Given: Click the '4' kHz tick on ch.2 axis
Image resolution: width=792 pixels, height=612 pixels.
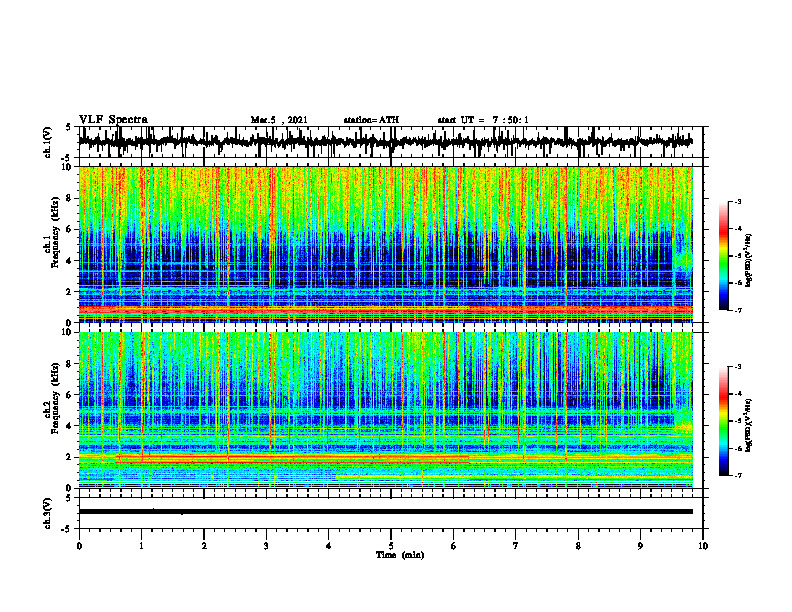Looking at the screenshot, I should point(69,426).
